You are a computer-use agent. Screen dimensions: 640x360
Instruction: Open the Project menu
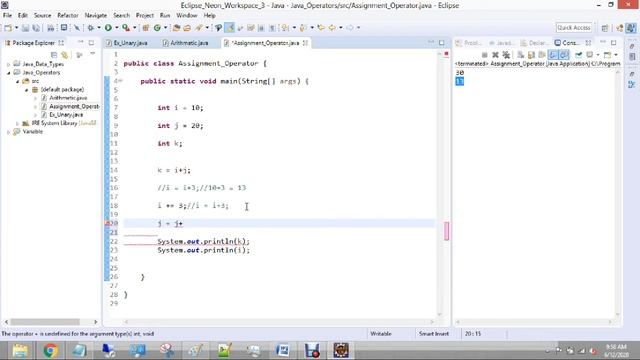click(145, 16)
